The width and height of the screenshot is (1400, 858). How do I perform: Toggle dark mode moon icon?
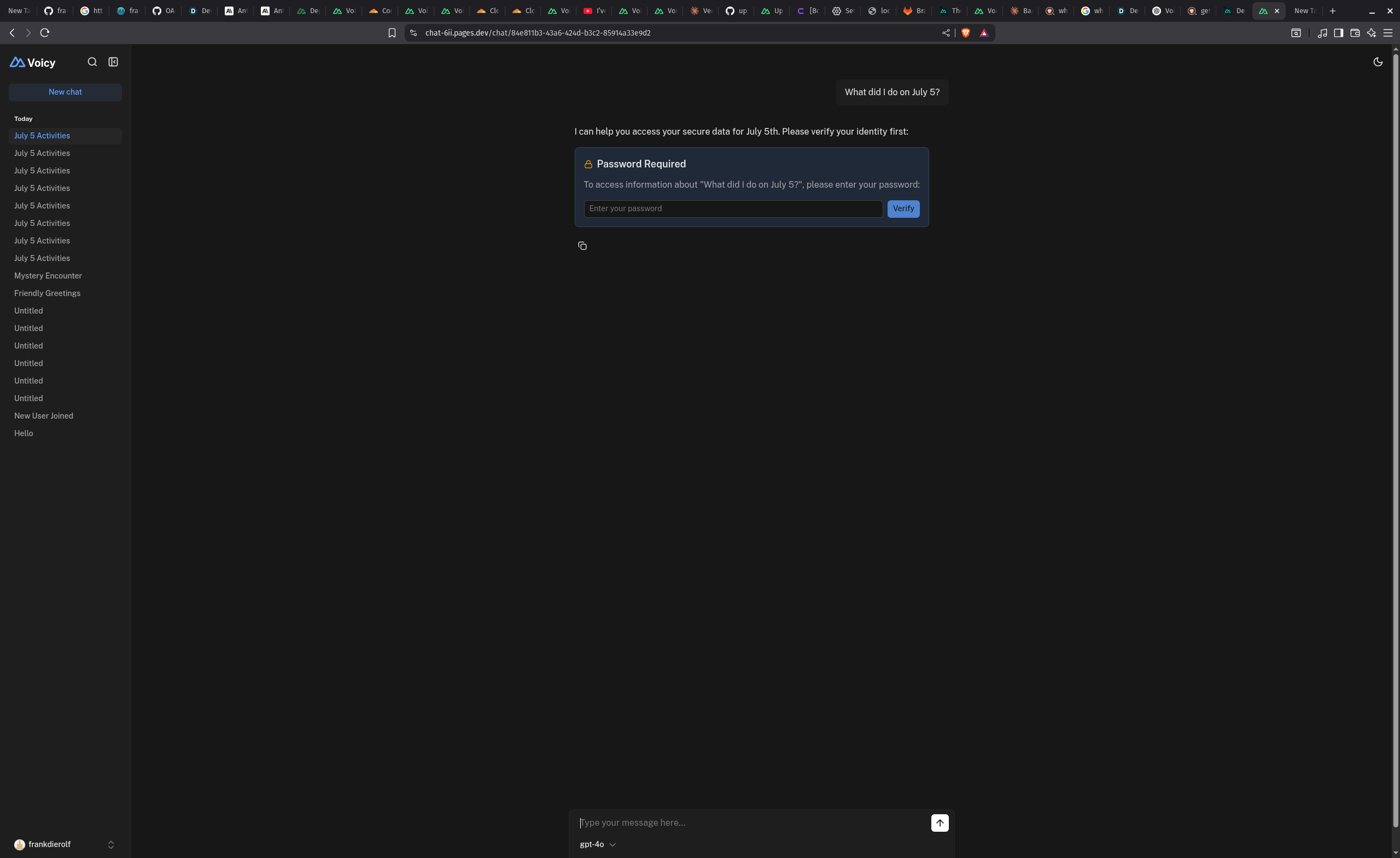[x=1377, y=62]
